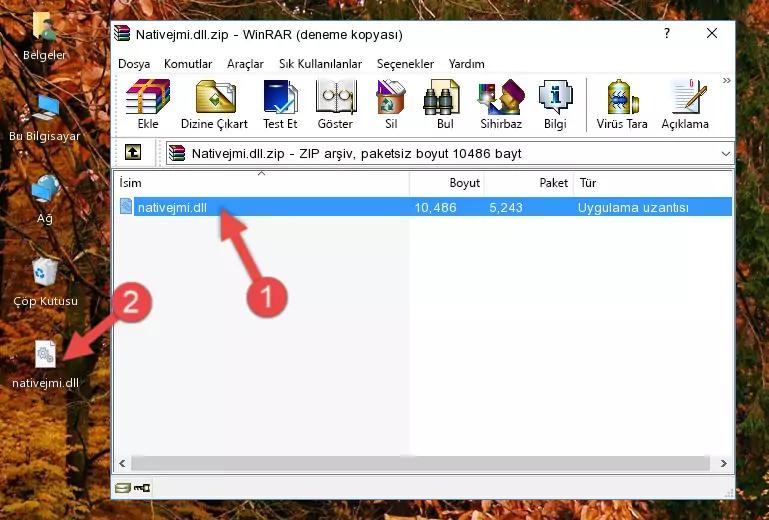Click the WinRAR title bar app icon
This screenshot has width=769, height=520.
[x=122, y=34]
